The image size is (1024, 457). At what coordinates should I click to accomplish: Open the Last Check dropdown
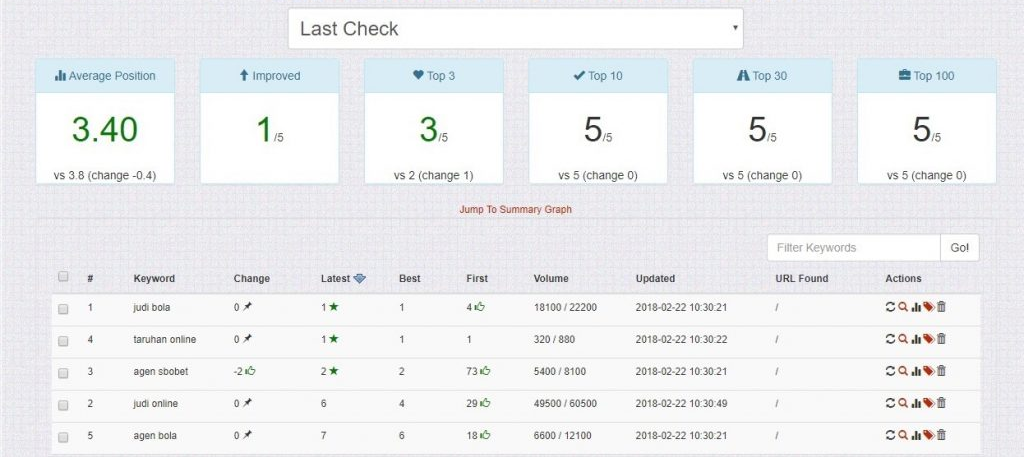point(515,29)
